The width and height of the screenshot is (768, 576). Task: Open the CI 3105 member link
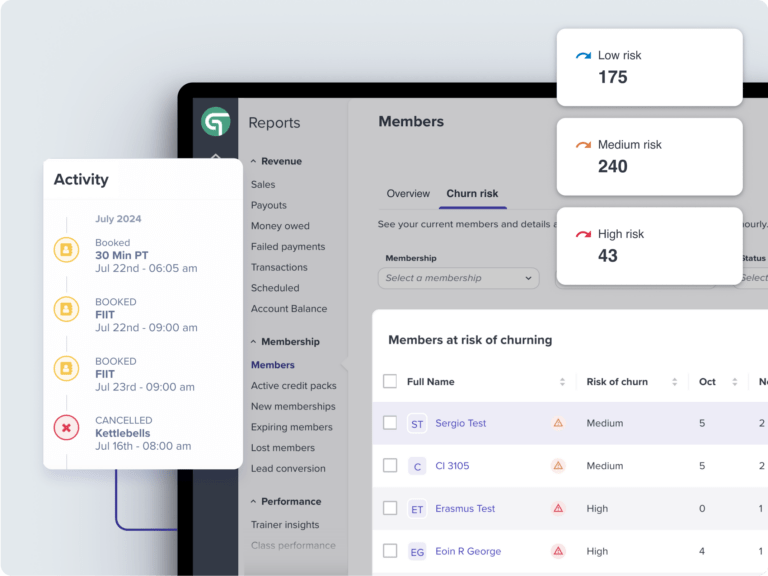452,466
